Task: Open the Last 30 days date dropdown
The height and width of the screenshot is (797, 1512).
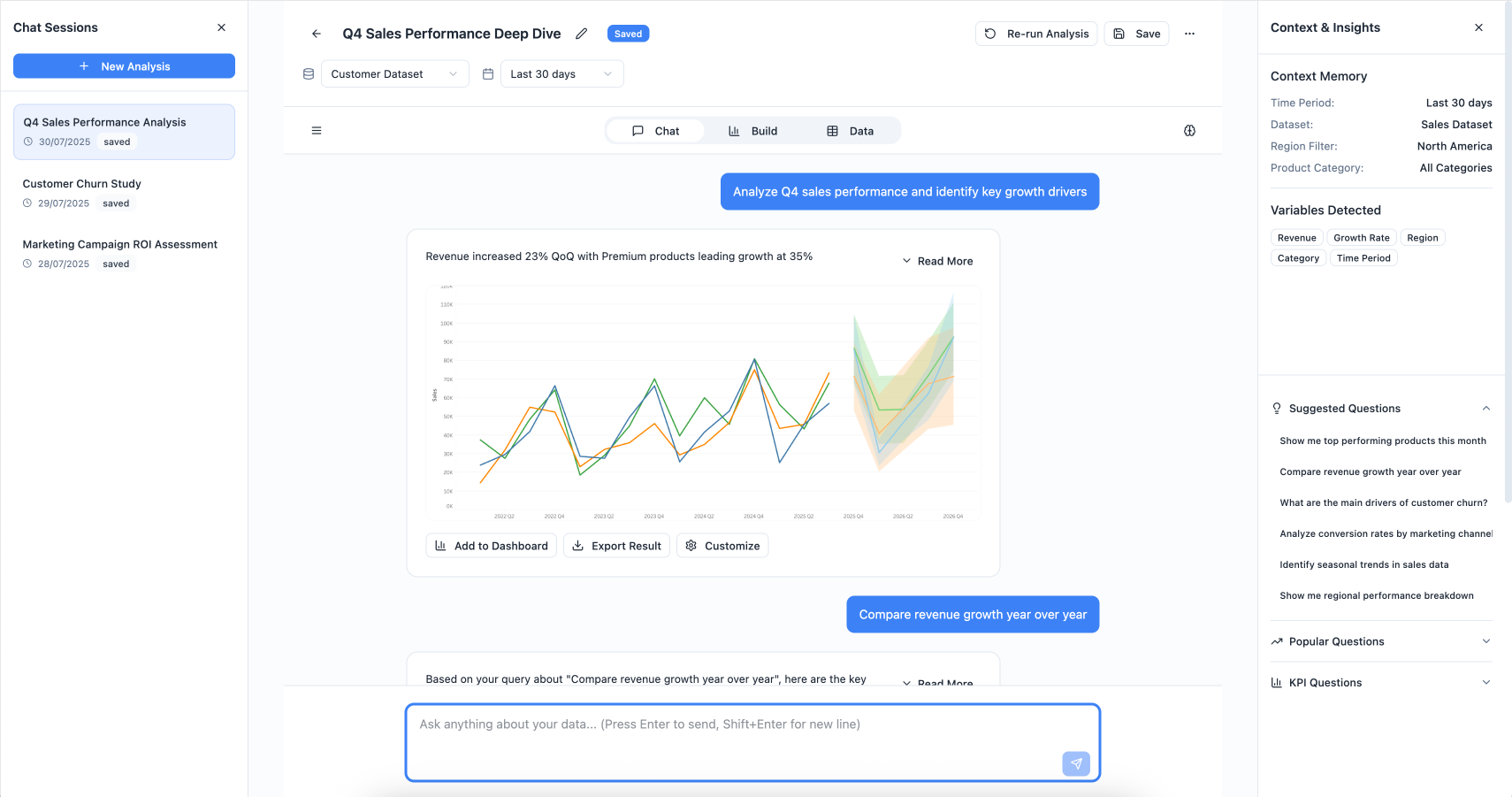Action: (x=561, y=74)
